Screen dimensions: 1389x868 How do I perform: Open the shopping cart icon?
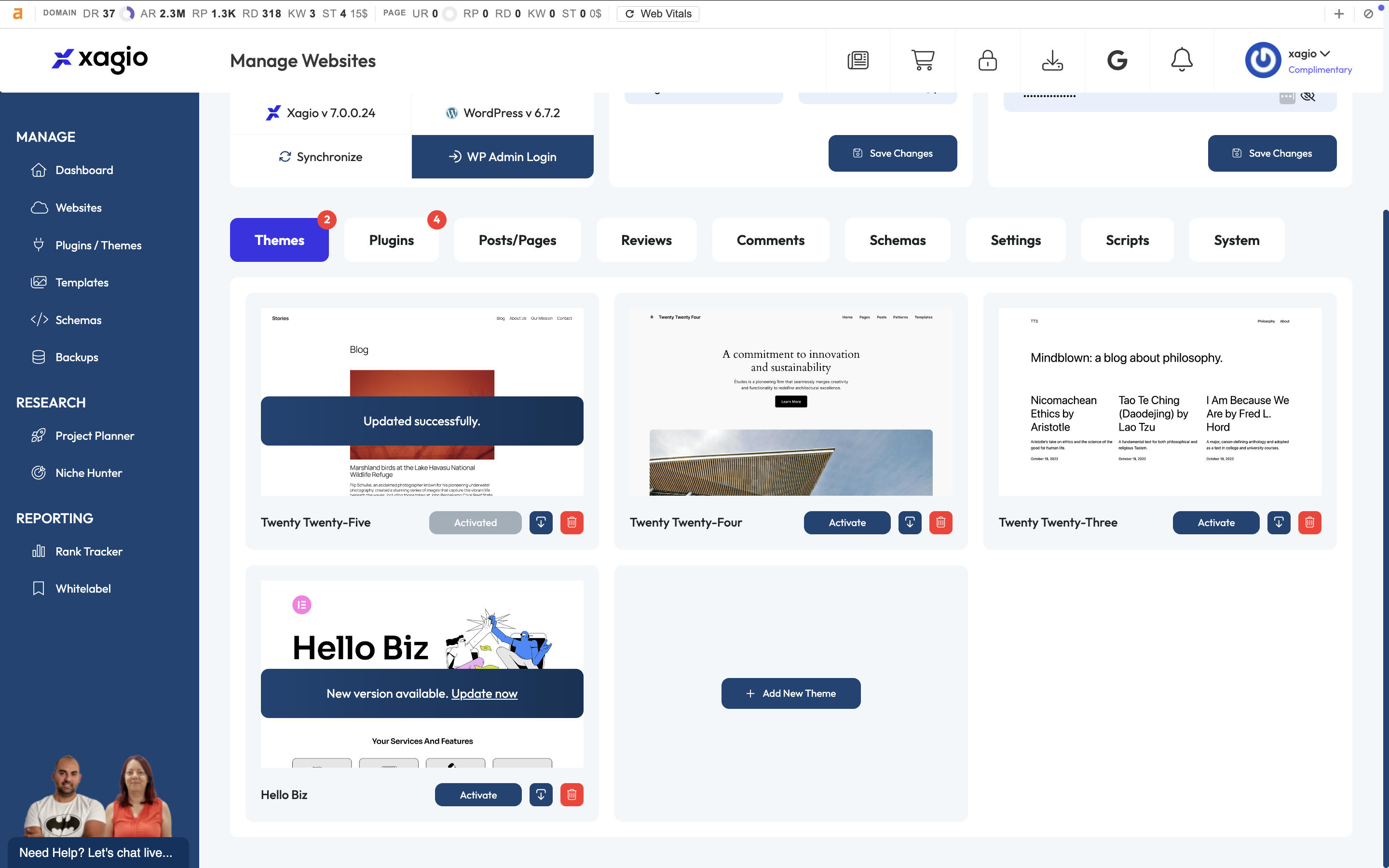coord(922,60)
